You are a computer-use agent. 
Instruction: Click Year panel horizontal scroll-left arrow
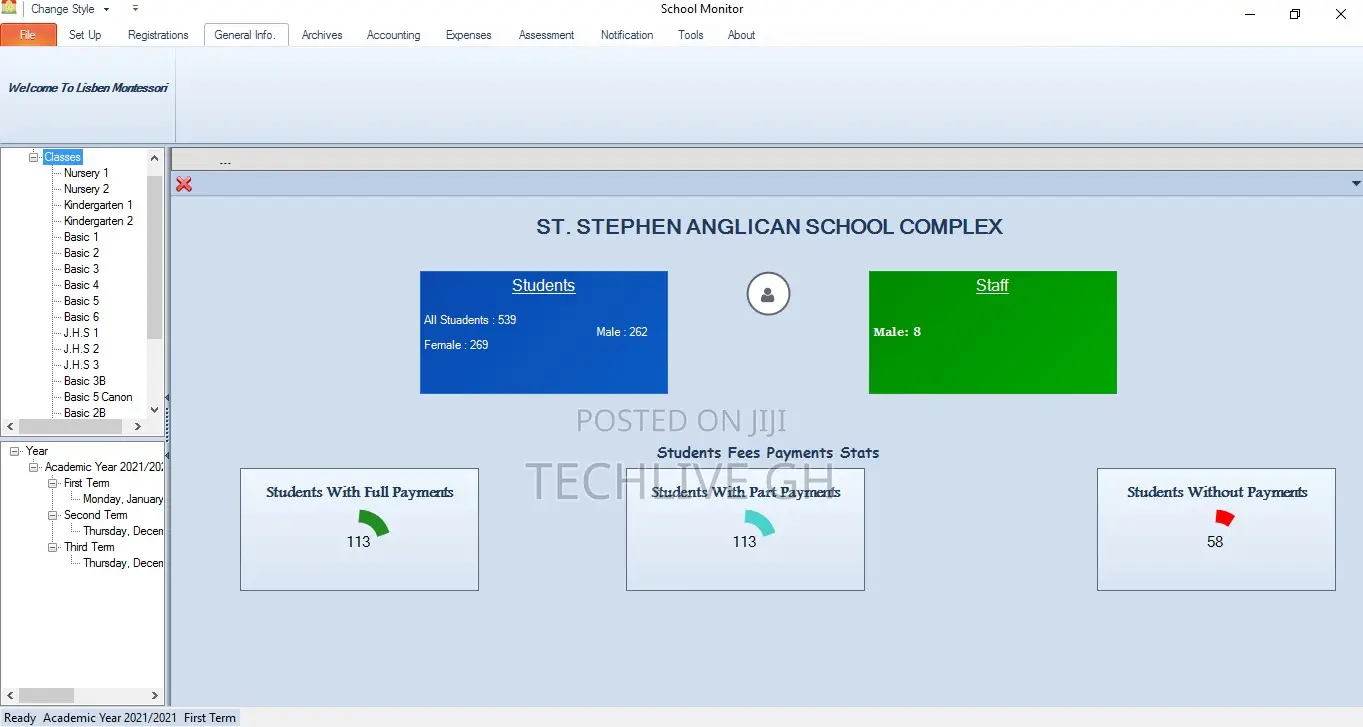[9, 695]
